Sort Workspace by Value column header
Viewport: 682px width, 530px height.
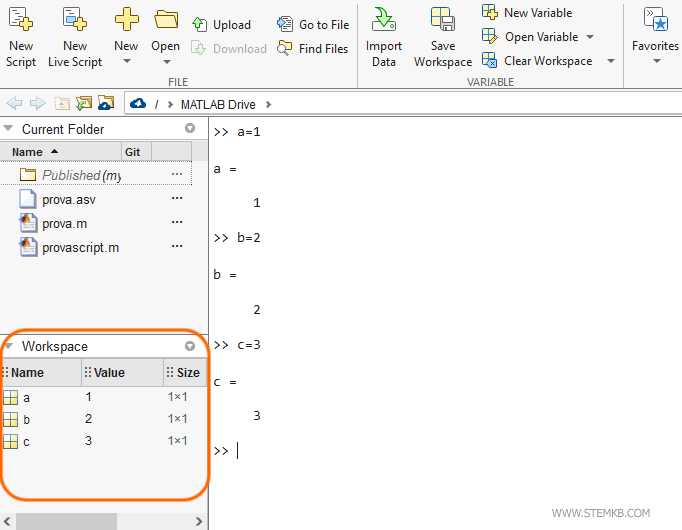(x=109, y=373)
